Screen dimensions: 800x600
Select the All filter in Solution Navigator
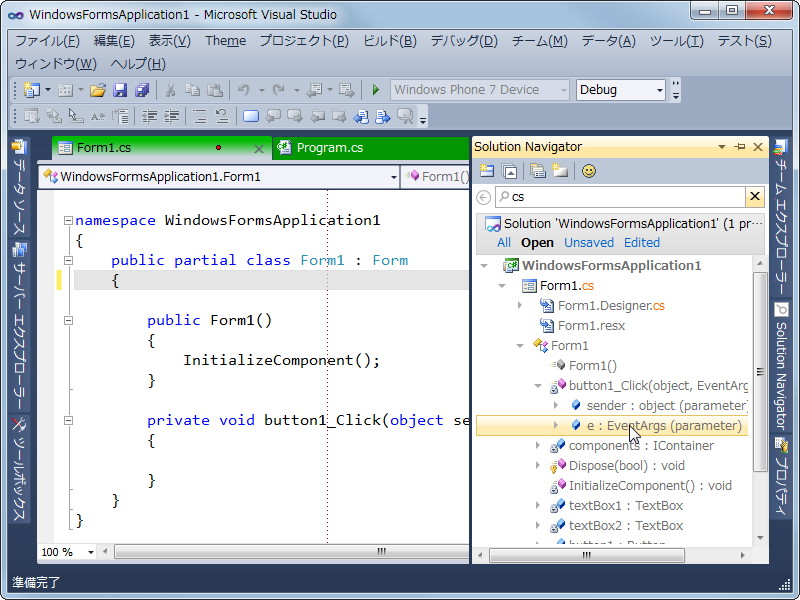[504, 242]
